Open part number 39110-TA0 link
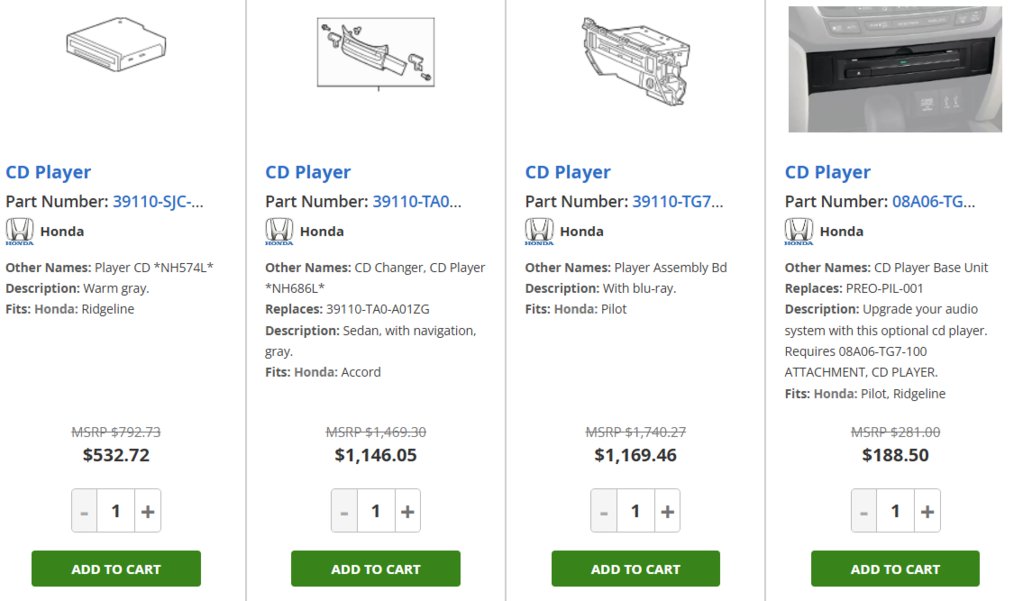 [417, 202]
